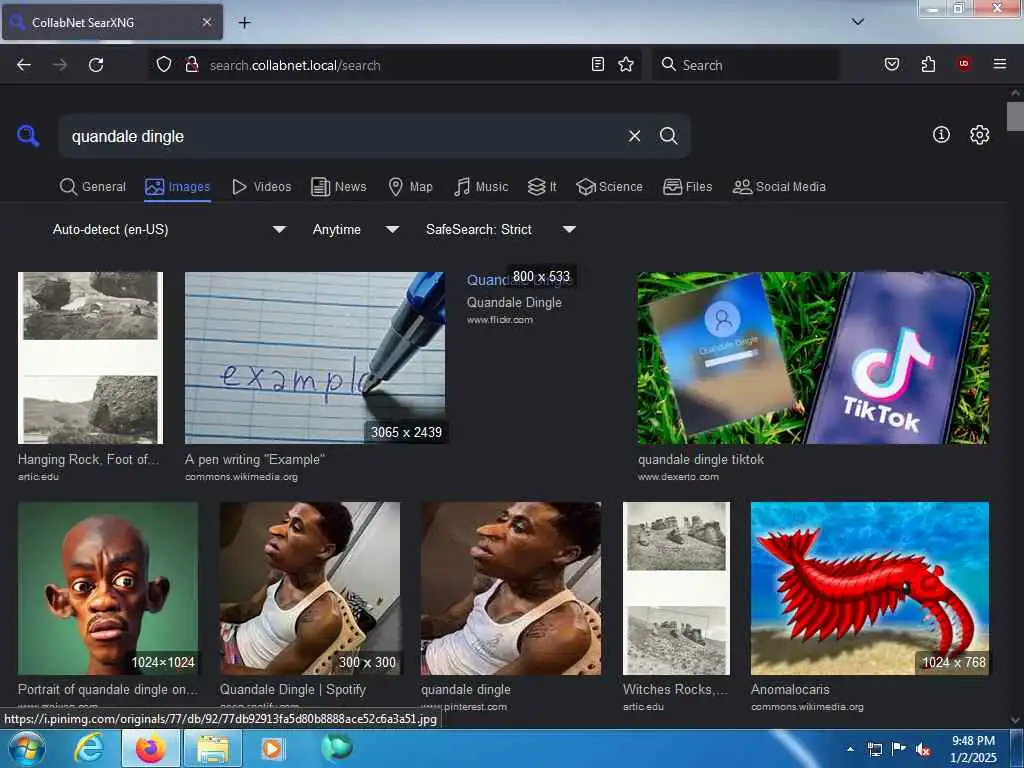1024x768 pixels.
Task: Submit search with the magnifier icon
Action: point(669,136)
